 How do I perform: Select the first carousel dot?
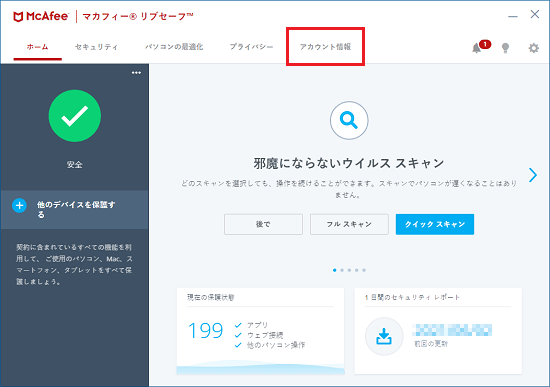click(x=335, y=270)
